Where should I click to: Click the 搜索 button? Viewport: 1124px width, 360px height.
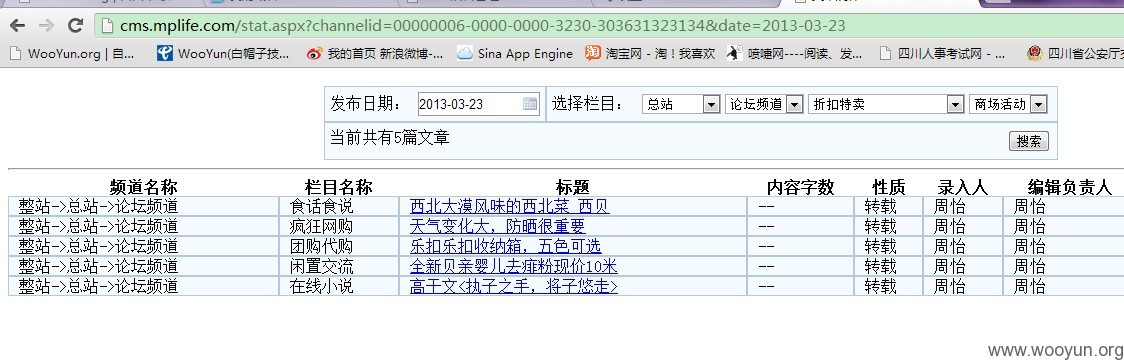pos(1029,141)
